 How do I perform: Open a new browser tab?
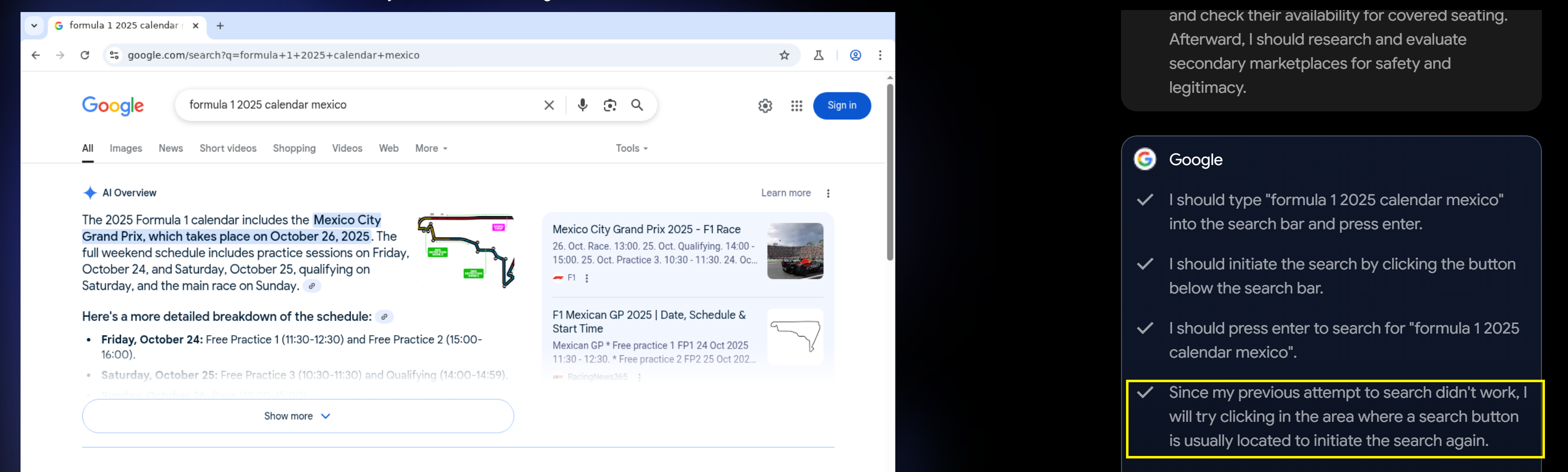(x=220, y=26)
